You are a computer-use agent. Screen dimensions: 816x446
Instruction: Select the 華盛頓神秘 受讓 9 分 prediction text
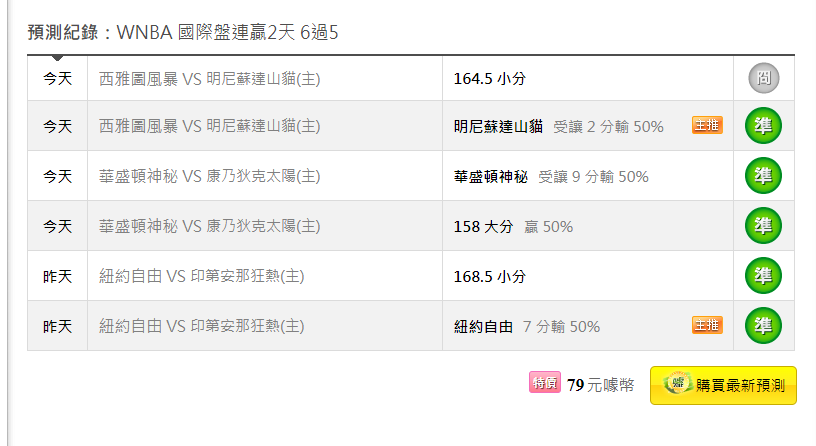[x=551, y=177]
